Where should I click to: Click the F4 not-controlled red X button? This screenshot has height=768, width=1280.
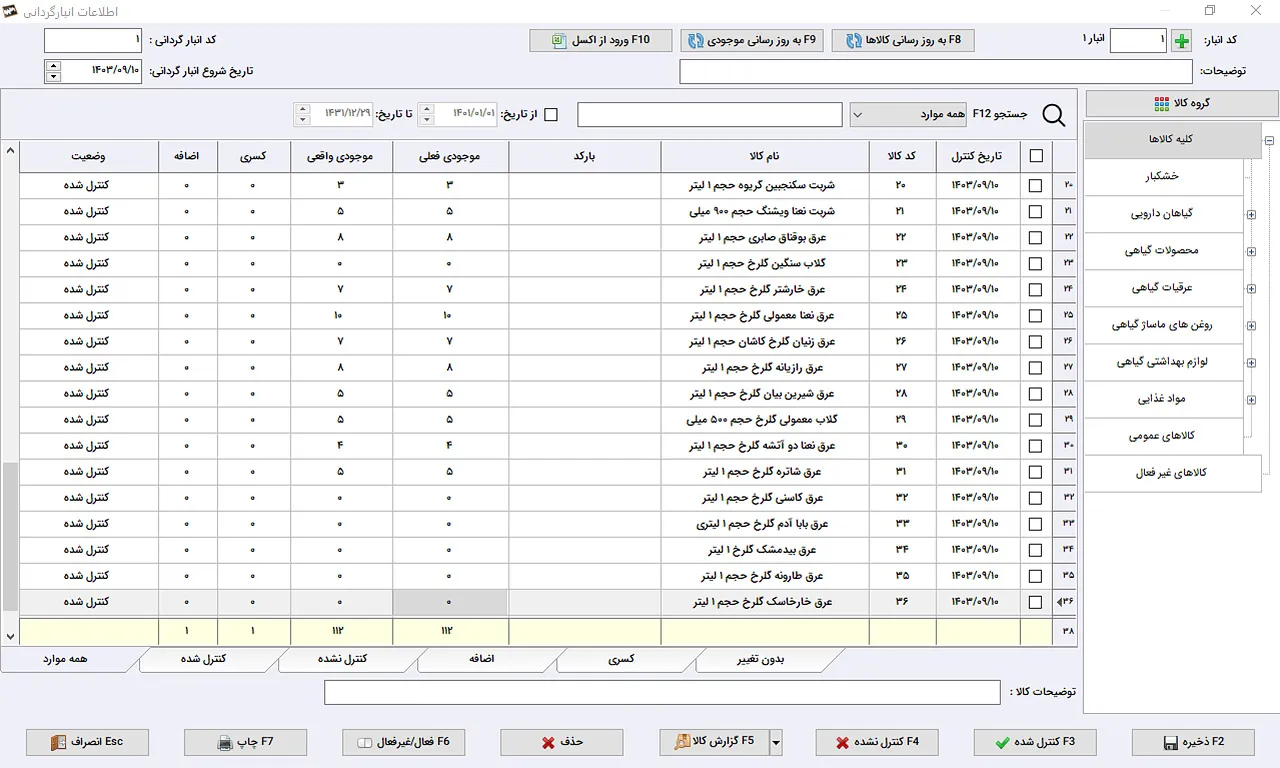click(877, 742)
